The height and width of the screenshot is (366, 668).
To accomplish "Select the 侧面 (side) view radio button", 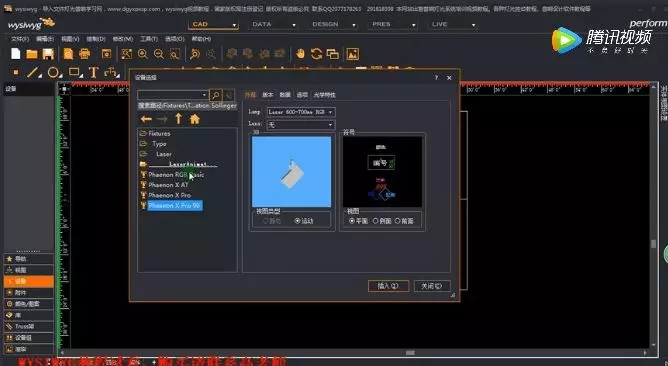I will tap(375, 221).
